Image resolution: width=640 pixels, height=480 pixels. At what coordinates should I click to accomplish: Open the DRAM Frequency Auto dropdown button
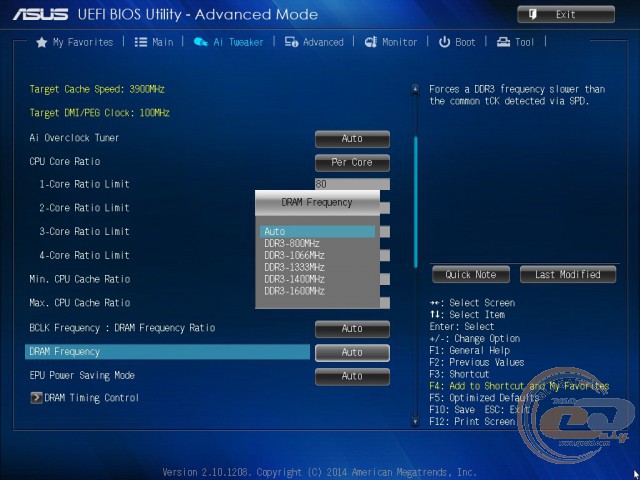click(352, 352)
